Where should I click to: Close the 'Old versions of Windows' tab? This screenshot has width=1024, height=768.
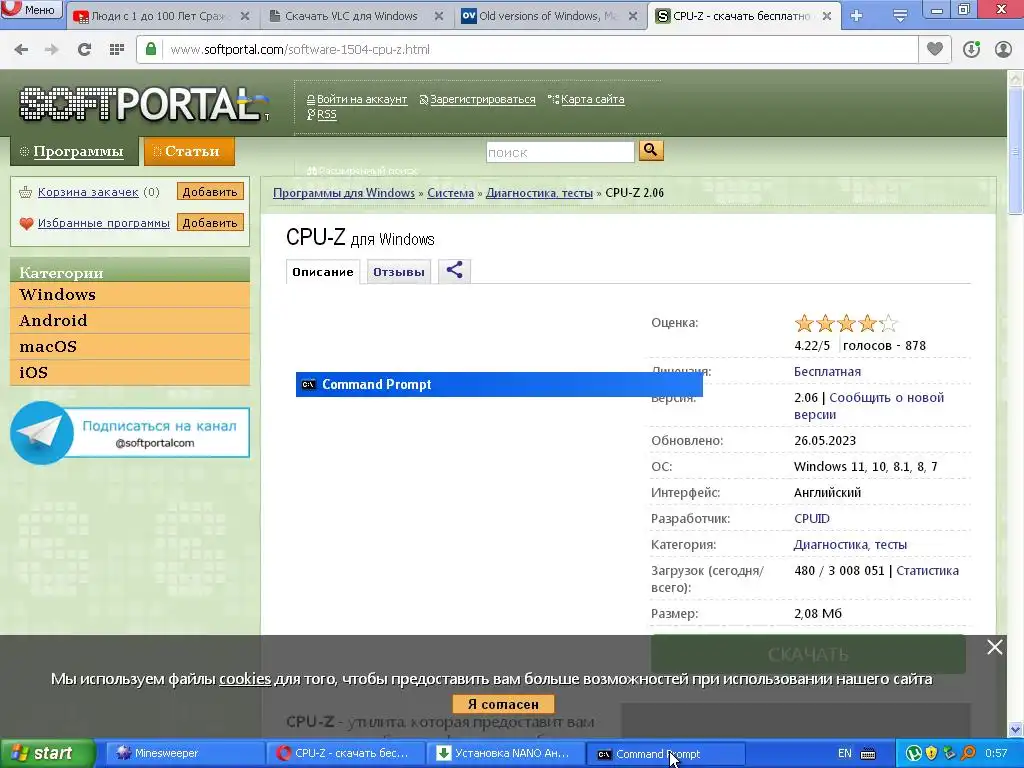[633, 16]
